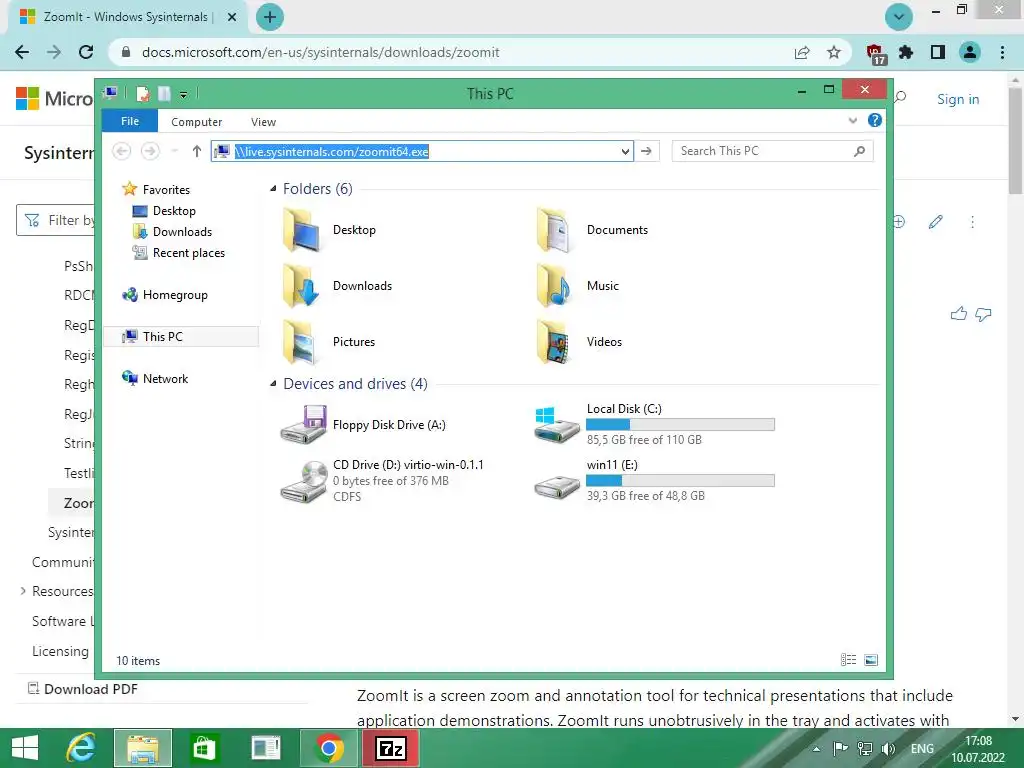Click Sign in link on webpage
The image size is (1024, 768).
coord(958,99)
